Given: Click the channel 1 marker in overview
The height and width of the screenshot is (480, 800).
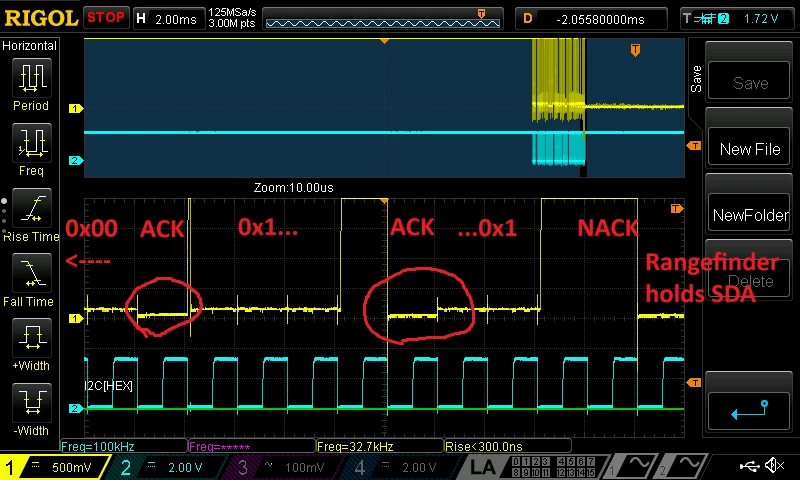Looking at the screenshot, I should click(76, 108).
